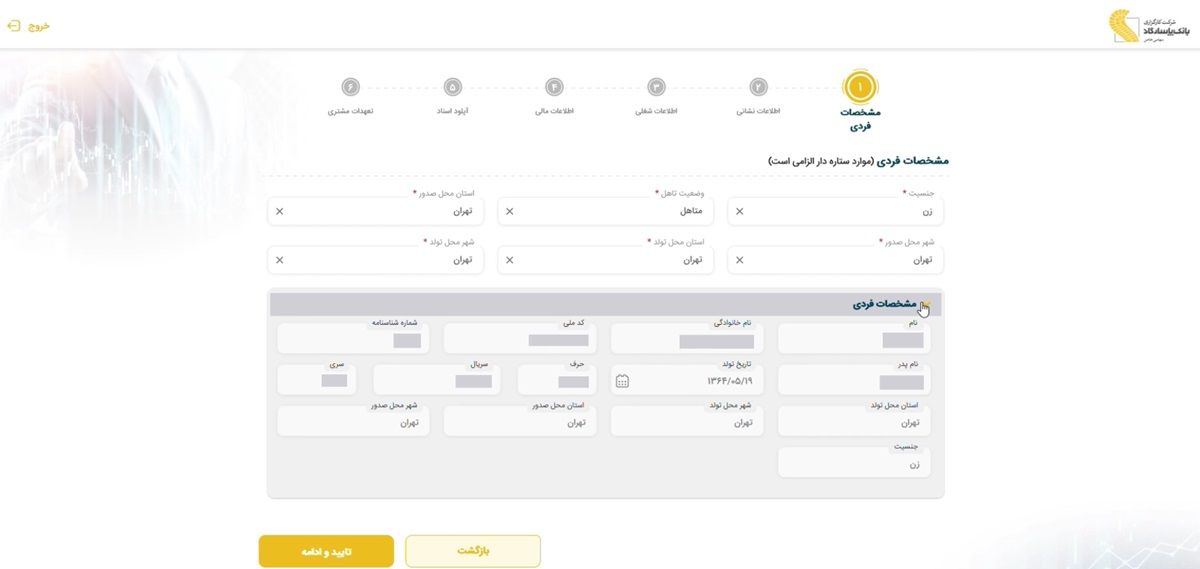Open top شهر محل صدور dropdown
This screenshot has height=569, width=1200.
(x=836, y=260)
